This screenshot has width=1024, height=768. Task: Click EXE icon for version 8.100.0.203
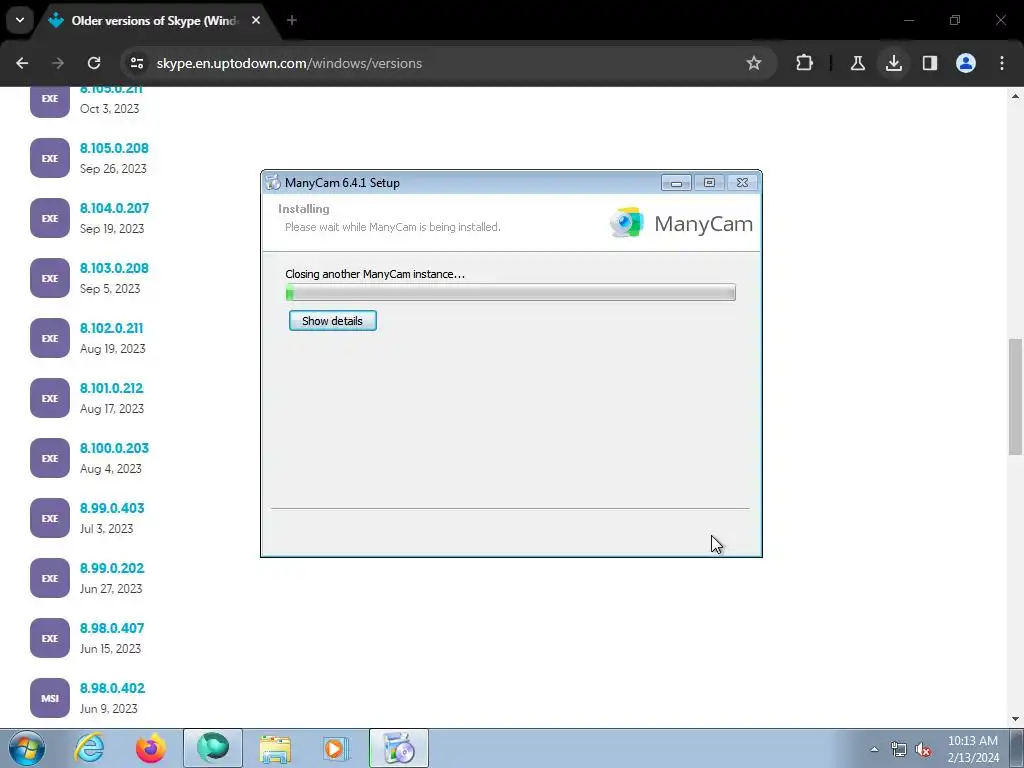tap(50, 458)
